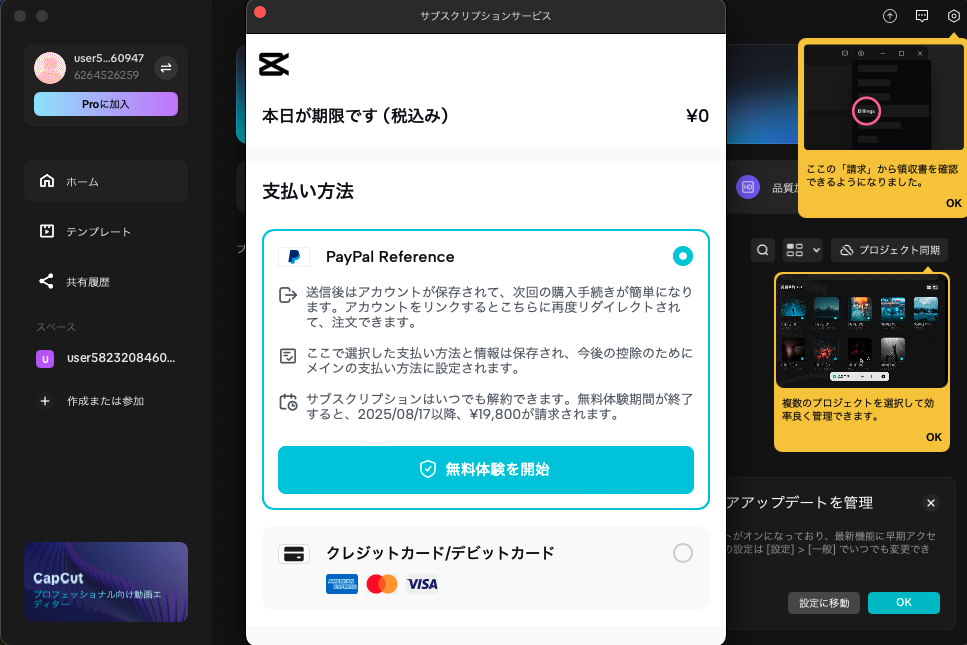Open the ホーム menu item
The height and width of the screenshot is (645, 967).
click(x=106, y=181)
